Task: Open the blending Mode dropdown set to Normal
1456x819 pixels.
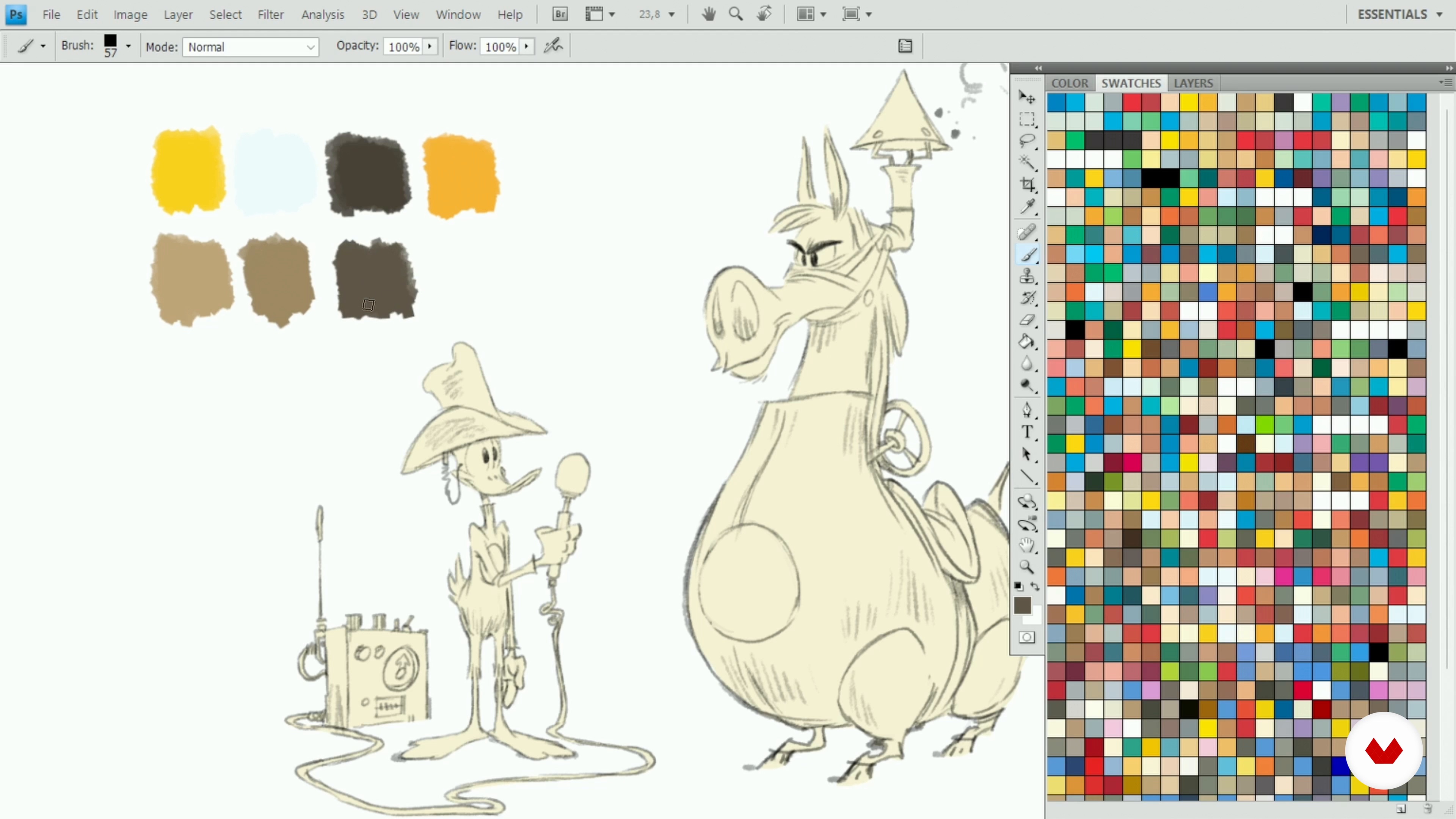Action: [250, 47]
